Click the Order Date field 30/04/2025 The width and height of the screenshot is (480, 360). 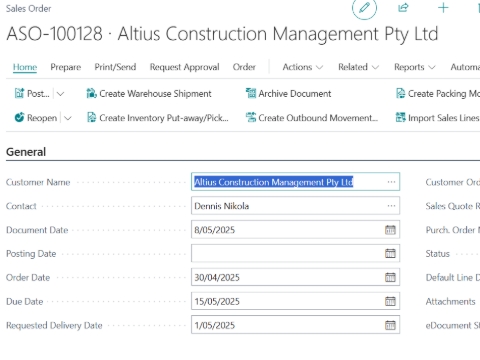[295, 277]
